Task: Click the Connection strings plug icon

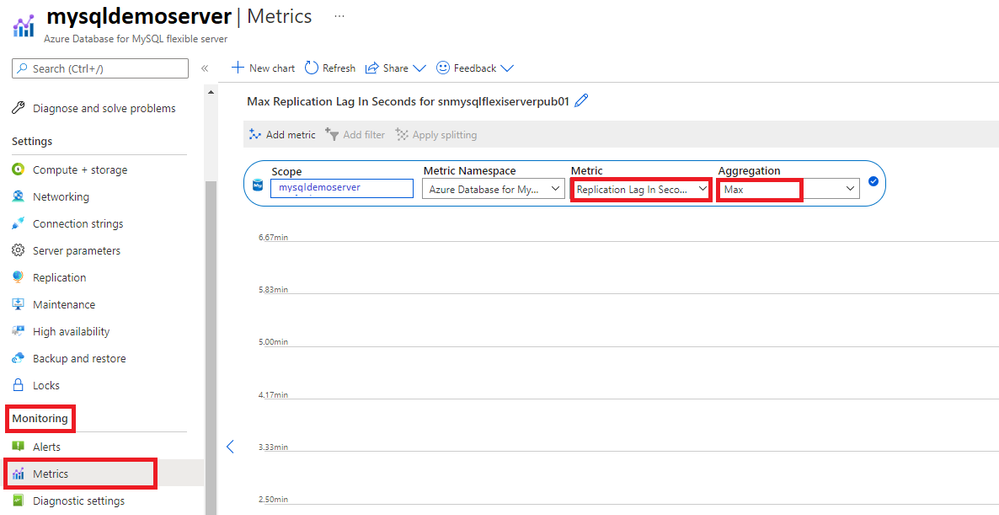Action: tap(18, 224)
